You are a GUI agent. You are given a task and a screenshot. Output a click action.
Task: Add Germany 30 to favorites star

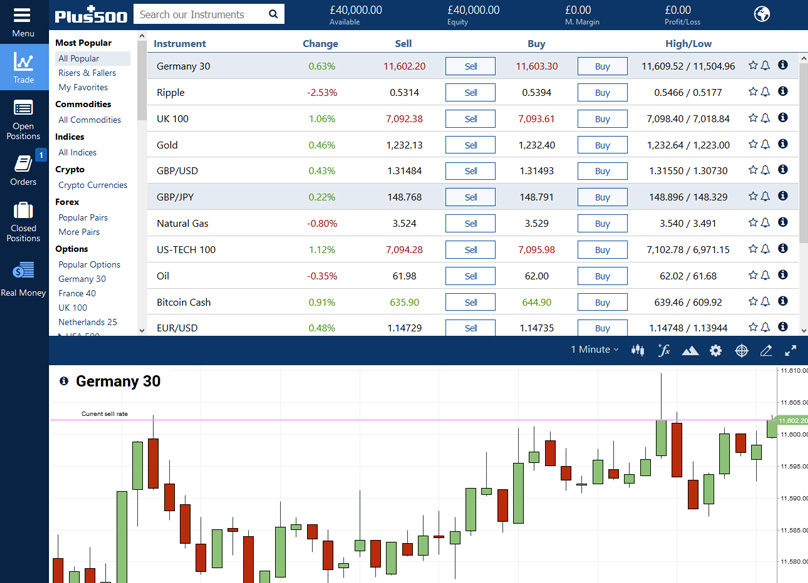click(x=753, y=65)
